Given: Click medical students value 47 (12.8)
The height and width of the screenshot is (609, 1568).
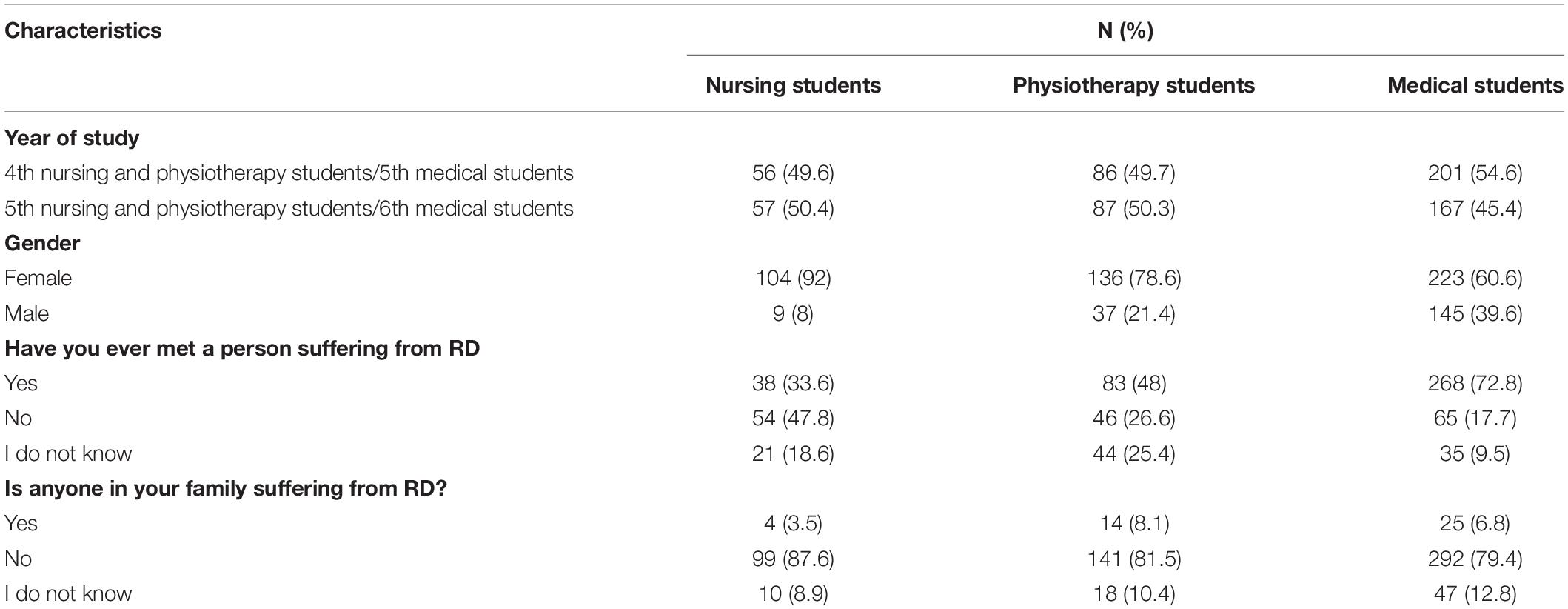Looking at the screenshot, I should coord(1475,593).
